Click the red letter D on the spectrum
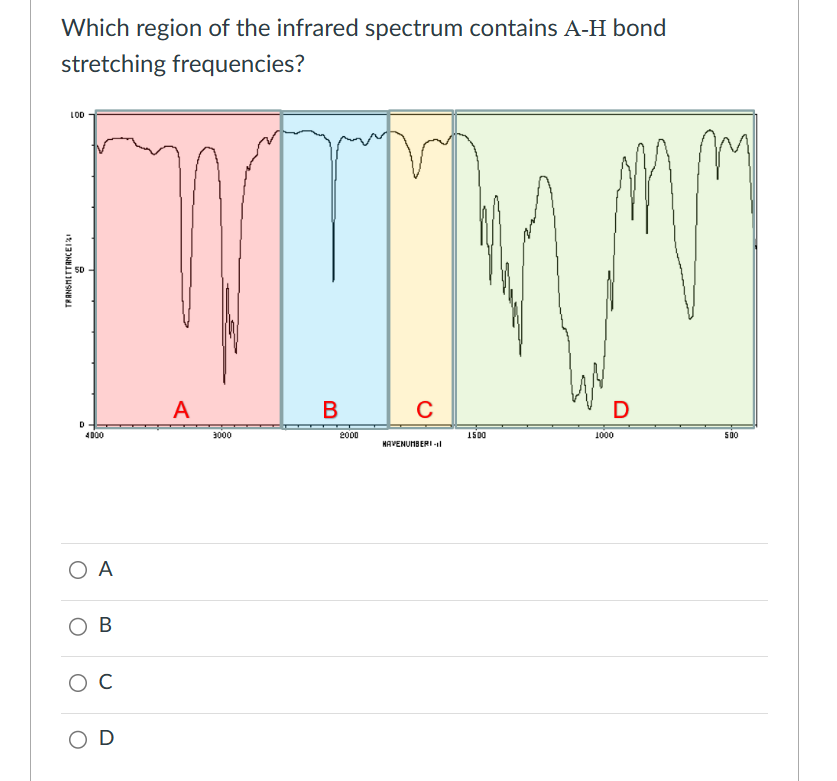 [619, 408]
